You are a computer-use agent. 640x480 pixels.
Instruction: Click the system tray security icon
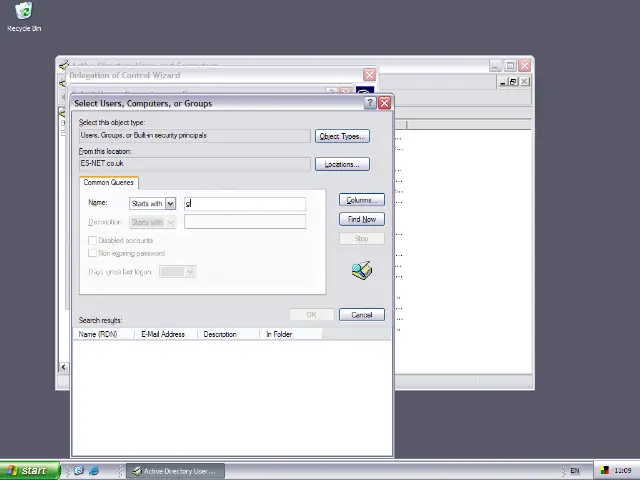(605, 471)
